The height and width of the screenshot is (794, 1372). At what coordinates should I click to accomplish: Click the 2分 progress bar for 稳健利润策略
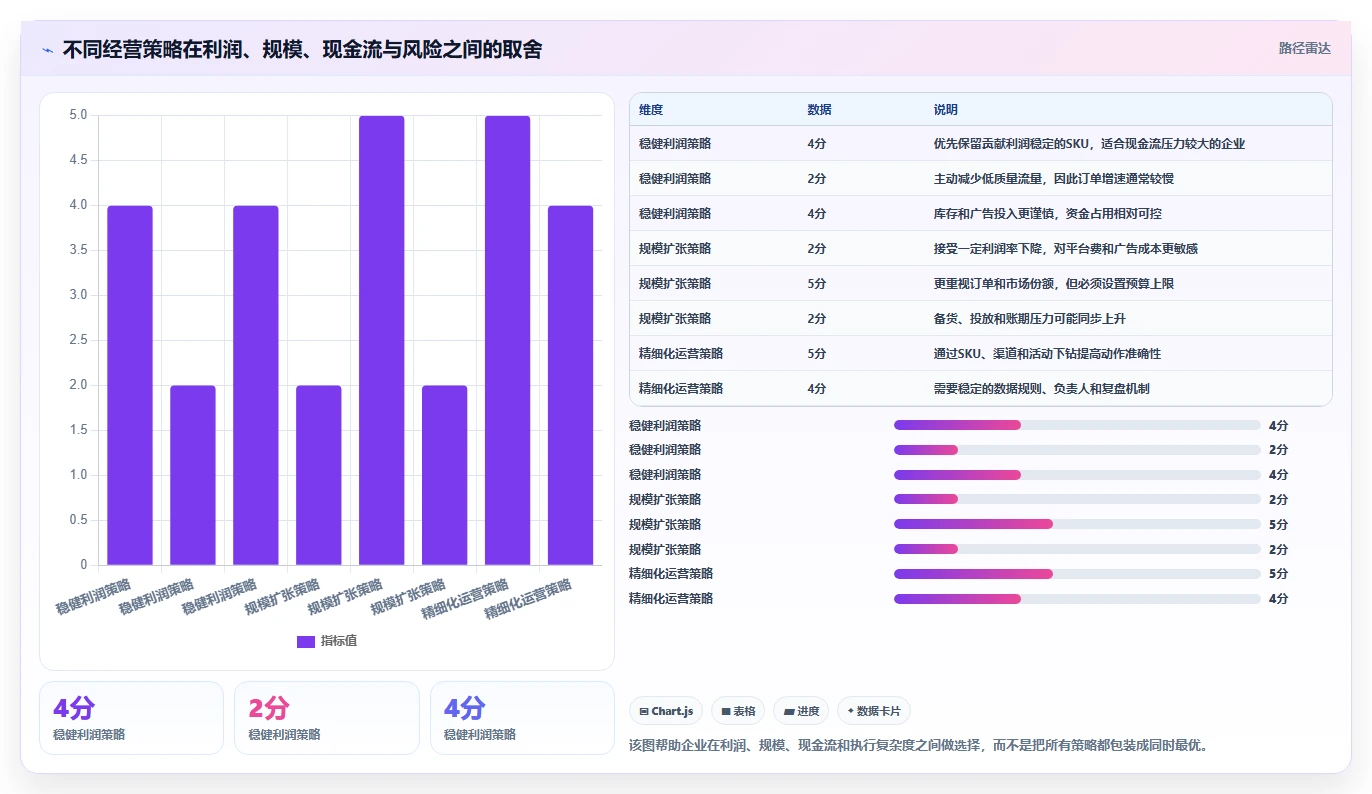[x=1077, y=450]
